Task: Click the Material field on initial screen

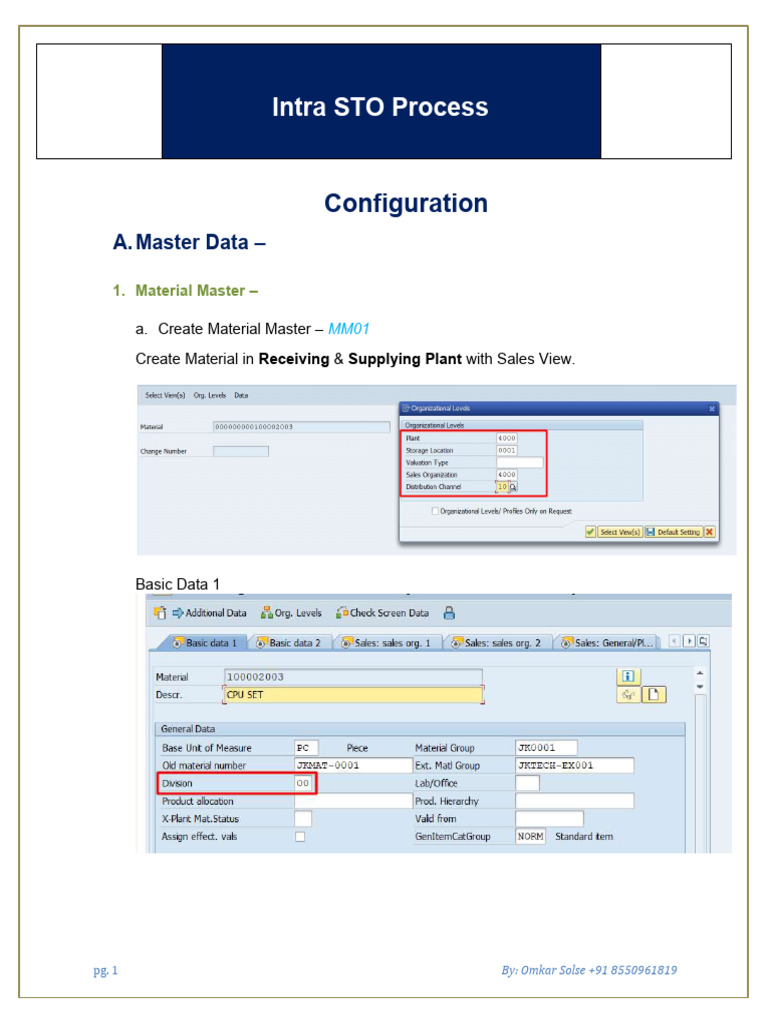Action: pyautogui.click(x=302, y=426)
